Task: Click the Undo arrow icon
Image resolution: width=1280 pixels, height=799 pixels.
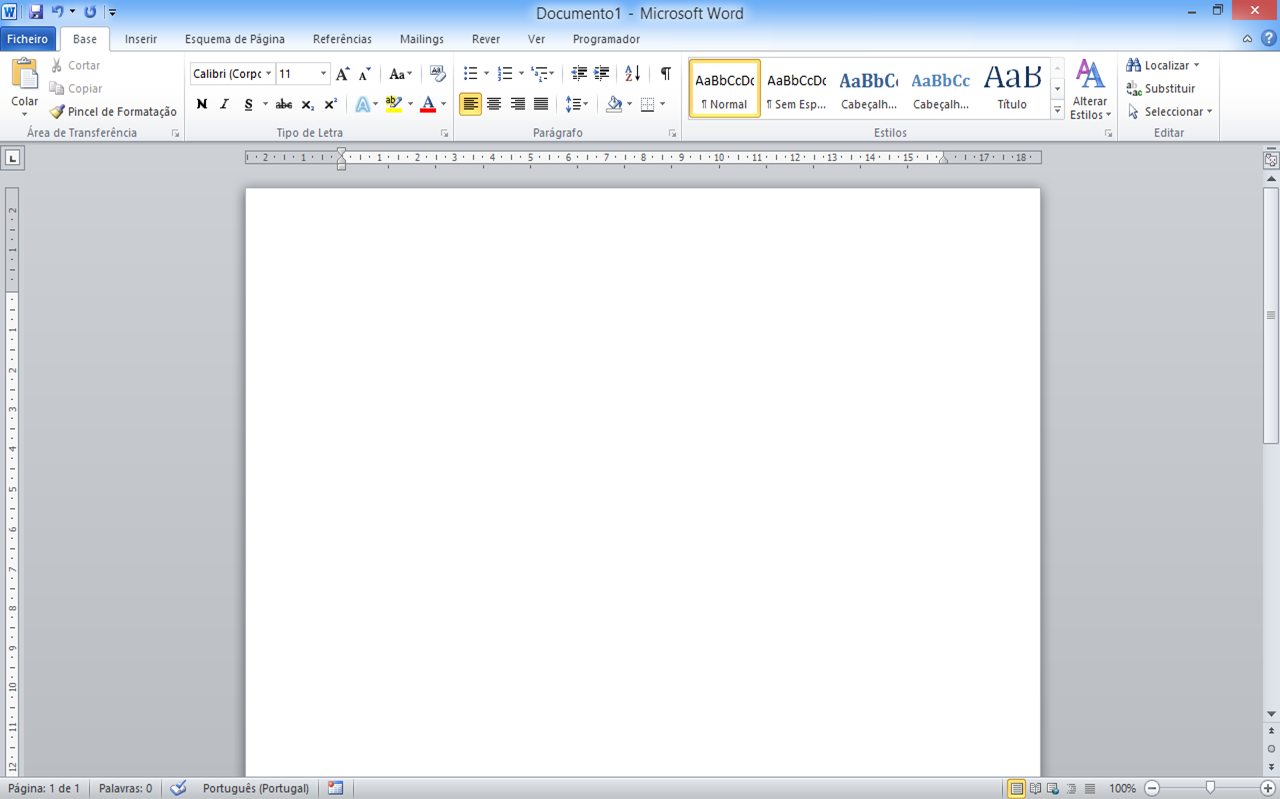Action: 58,12
